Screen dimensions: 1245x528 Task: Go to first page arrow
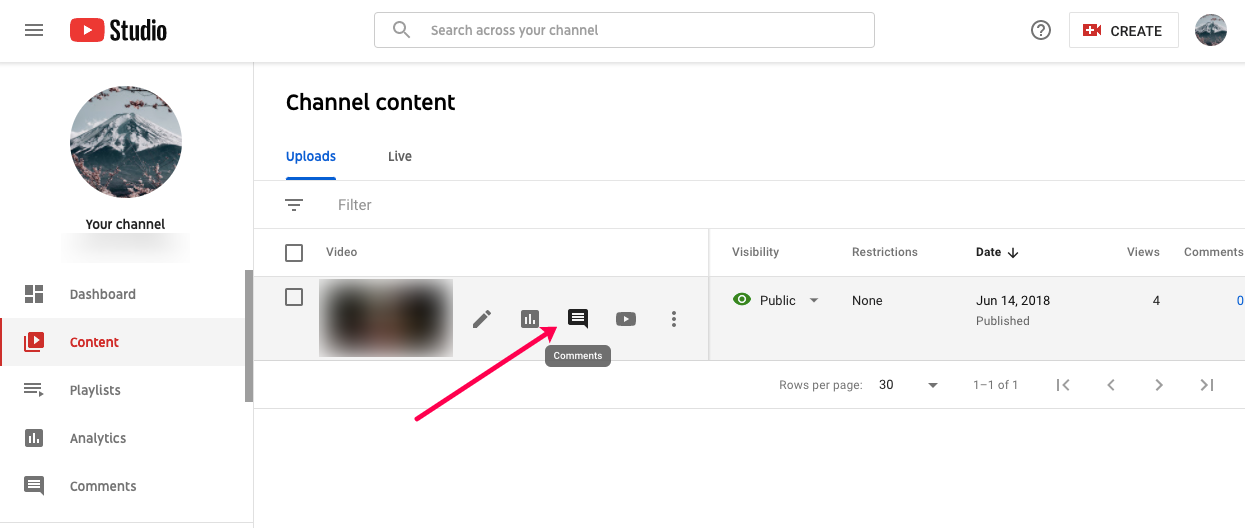[x=1063, y=385]
